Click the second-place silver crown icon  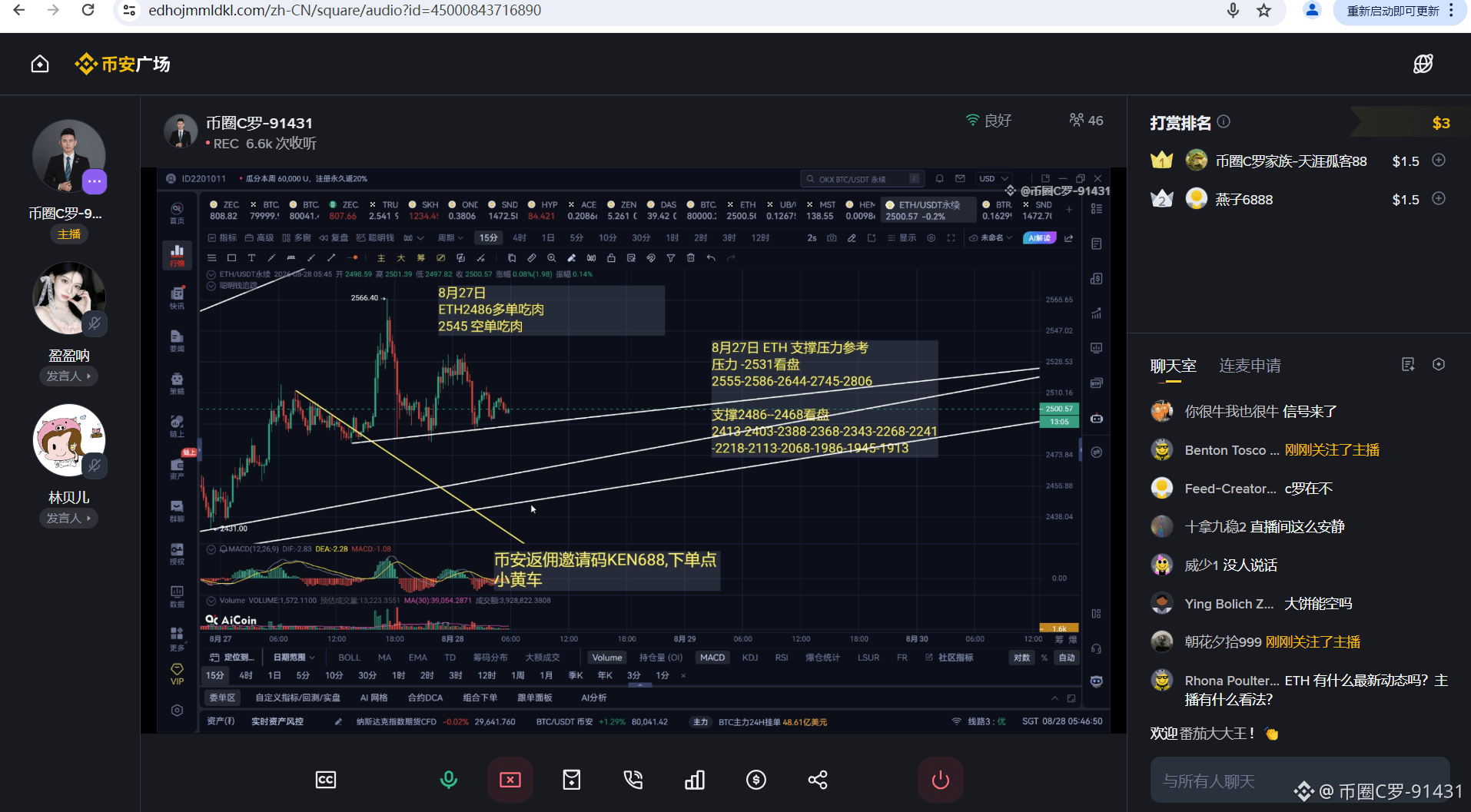pos(1161,199)
